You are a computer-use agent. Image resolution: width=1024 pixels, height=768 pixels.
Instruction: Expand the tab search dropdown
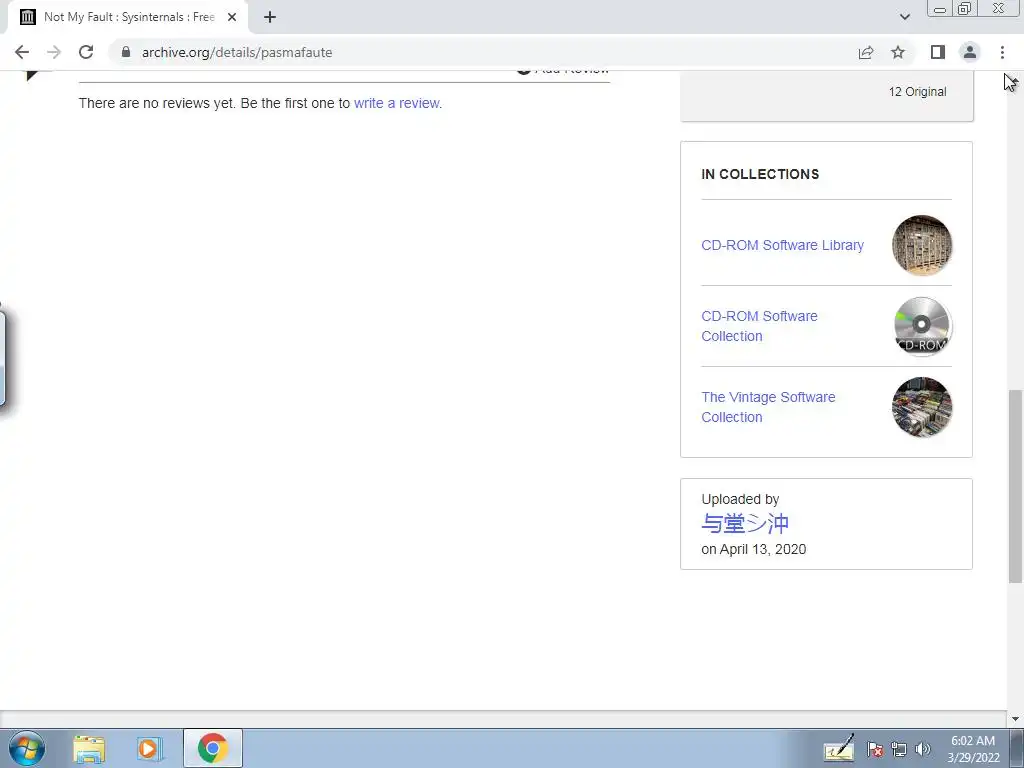(904, 17)
